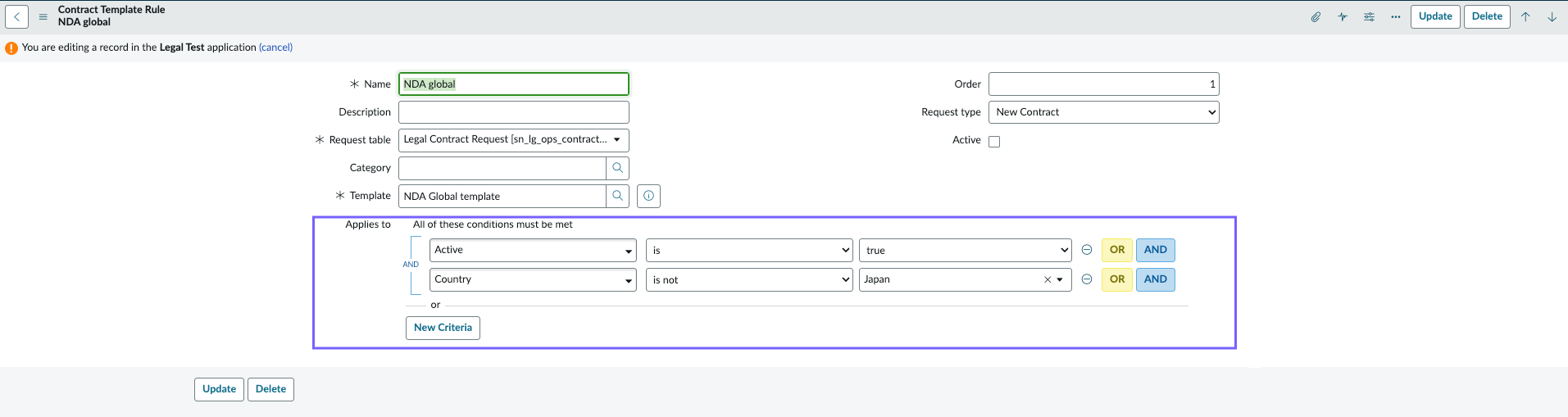The height and width of the screenshot is (417, 1568).
Task: Open the 'is' operator dropdown
Action: [x=749, y=250]
